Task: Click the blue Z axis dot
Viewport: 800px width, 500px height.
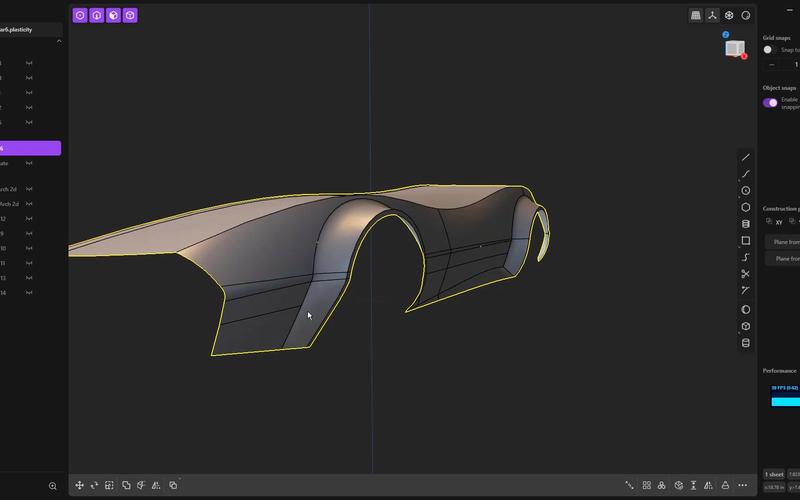Action: [x=726, y=34]
